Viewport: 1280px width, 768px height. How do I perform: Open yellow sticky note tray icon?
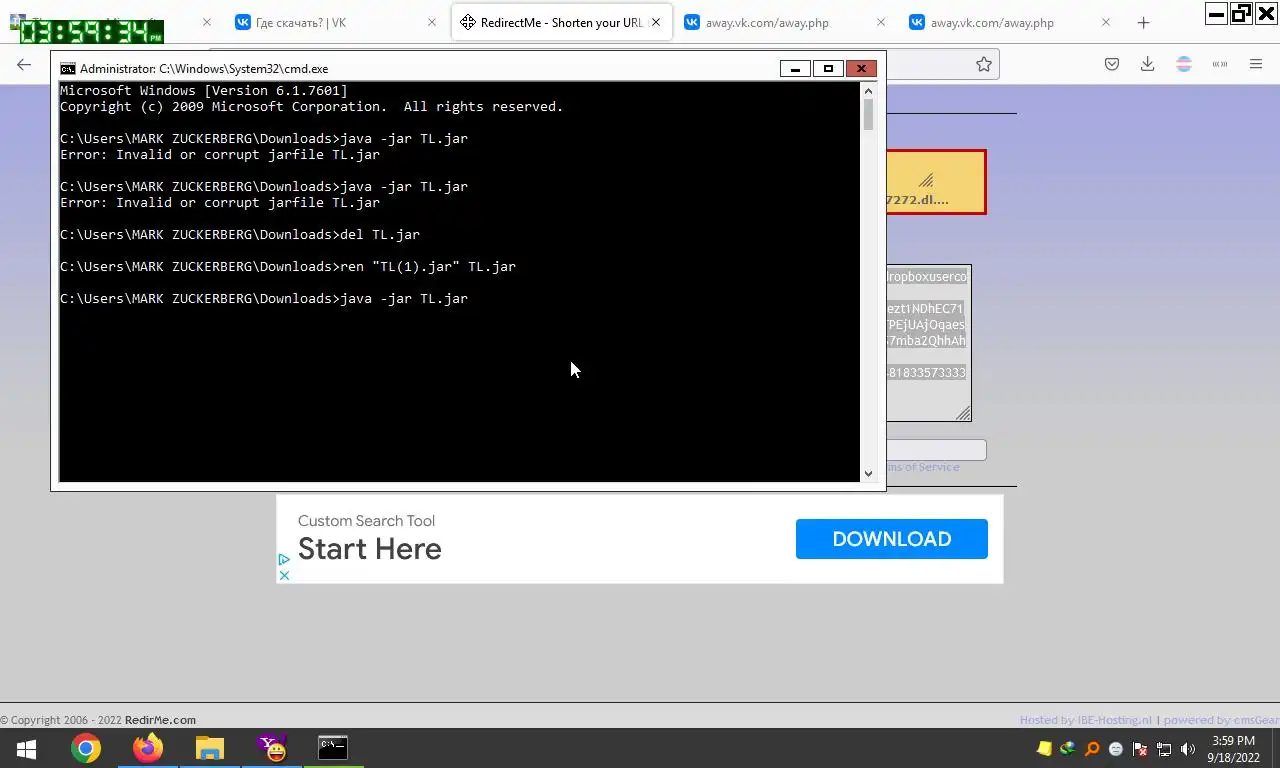1044,749
